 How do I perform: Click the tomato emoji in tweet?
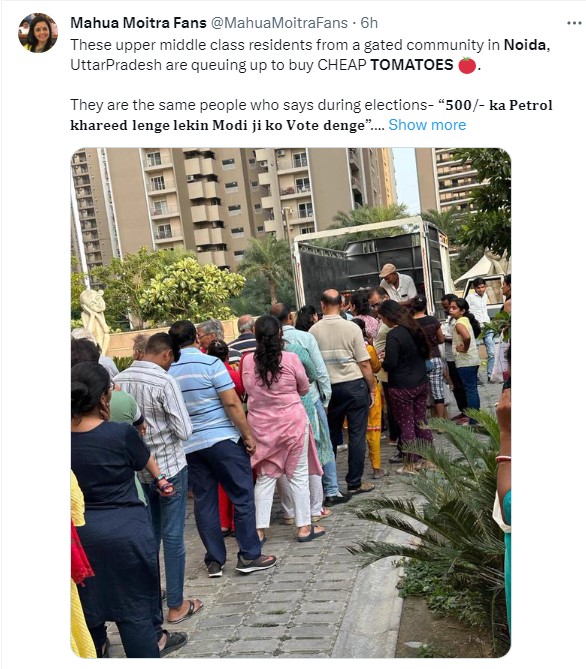tap(467, 65)
